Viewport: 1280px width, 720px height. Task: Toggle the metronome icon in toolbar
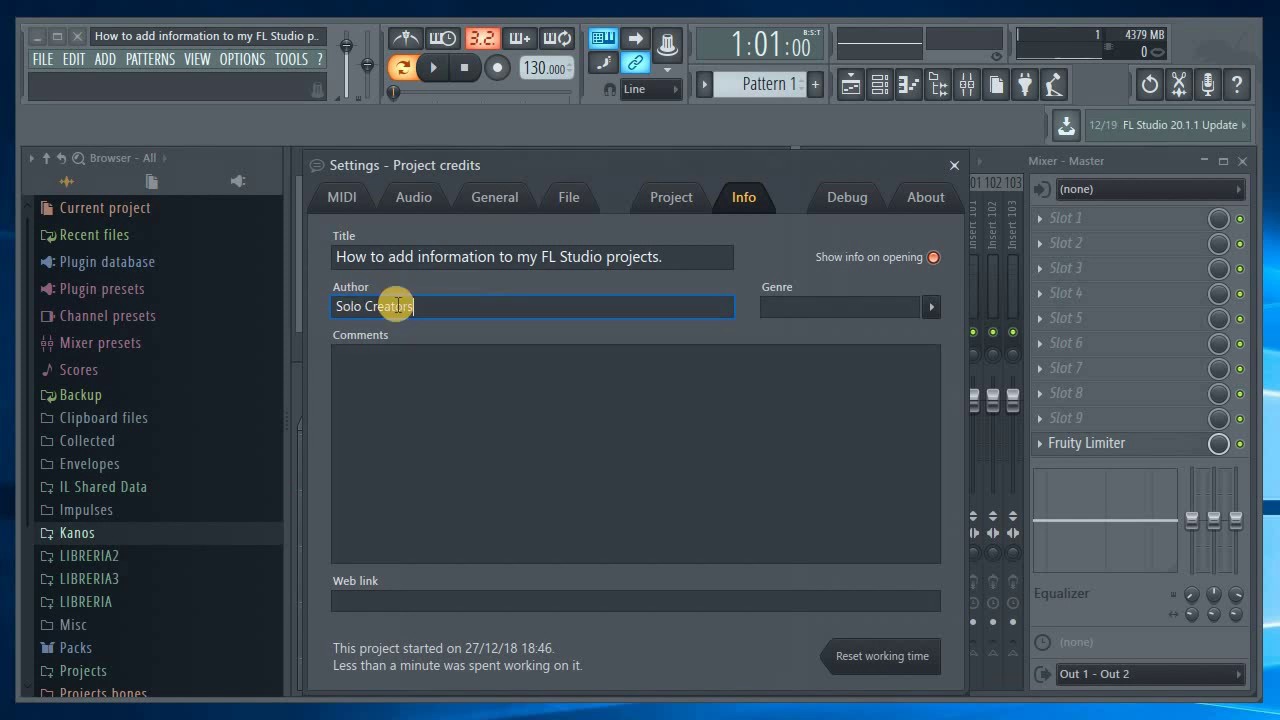(404, 39)
